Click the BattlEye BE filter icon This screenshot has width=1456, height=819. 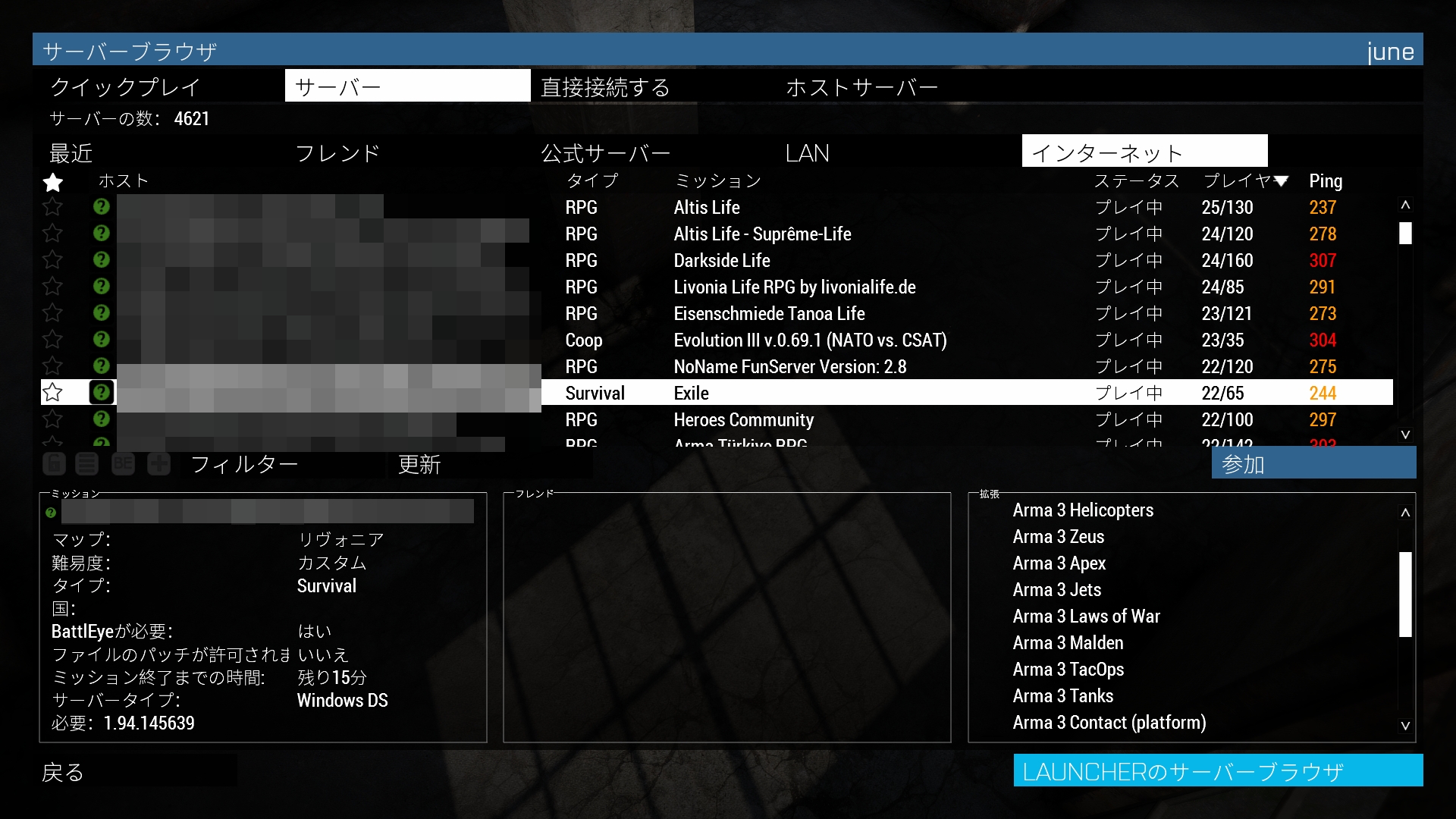pyautogui.click(x=123, y=464)
